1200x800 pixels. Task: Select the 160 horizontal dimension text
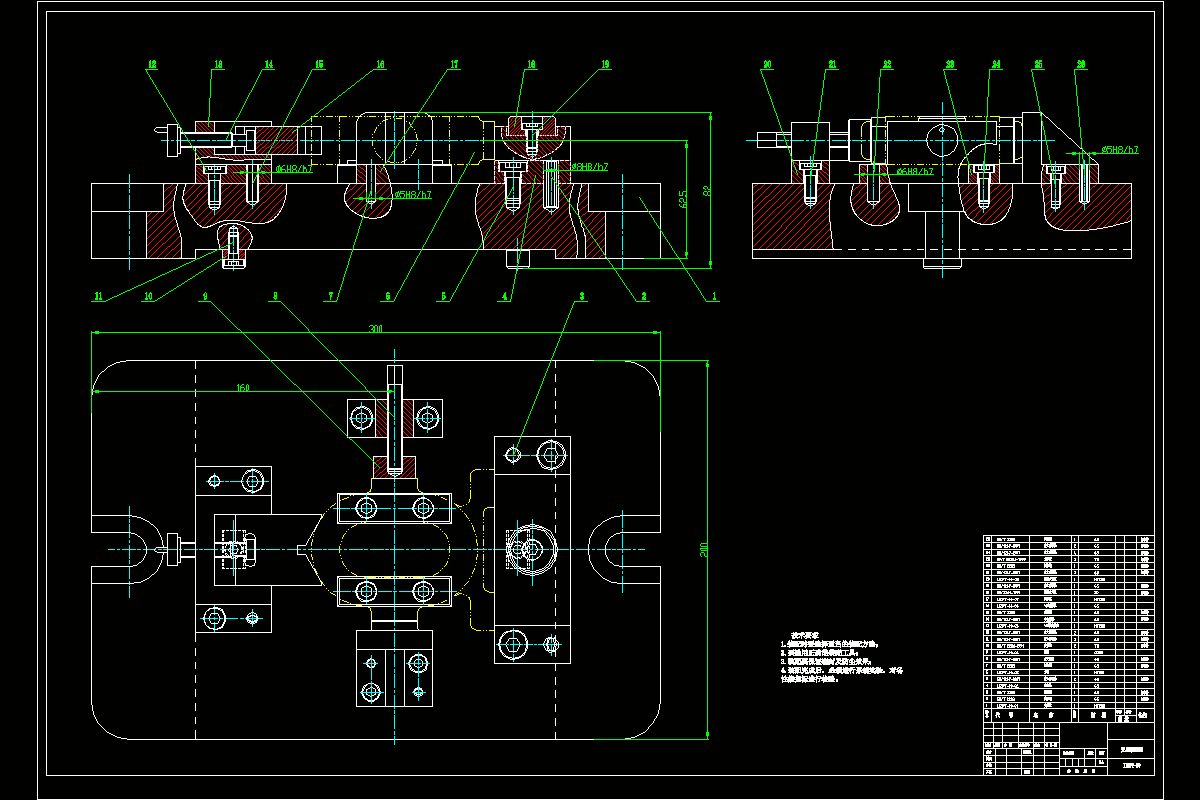click(243, 388)
